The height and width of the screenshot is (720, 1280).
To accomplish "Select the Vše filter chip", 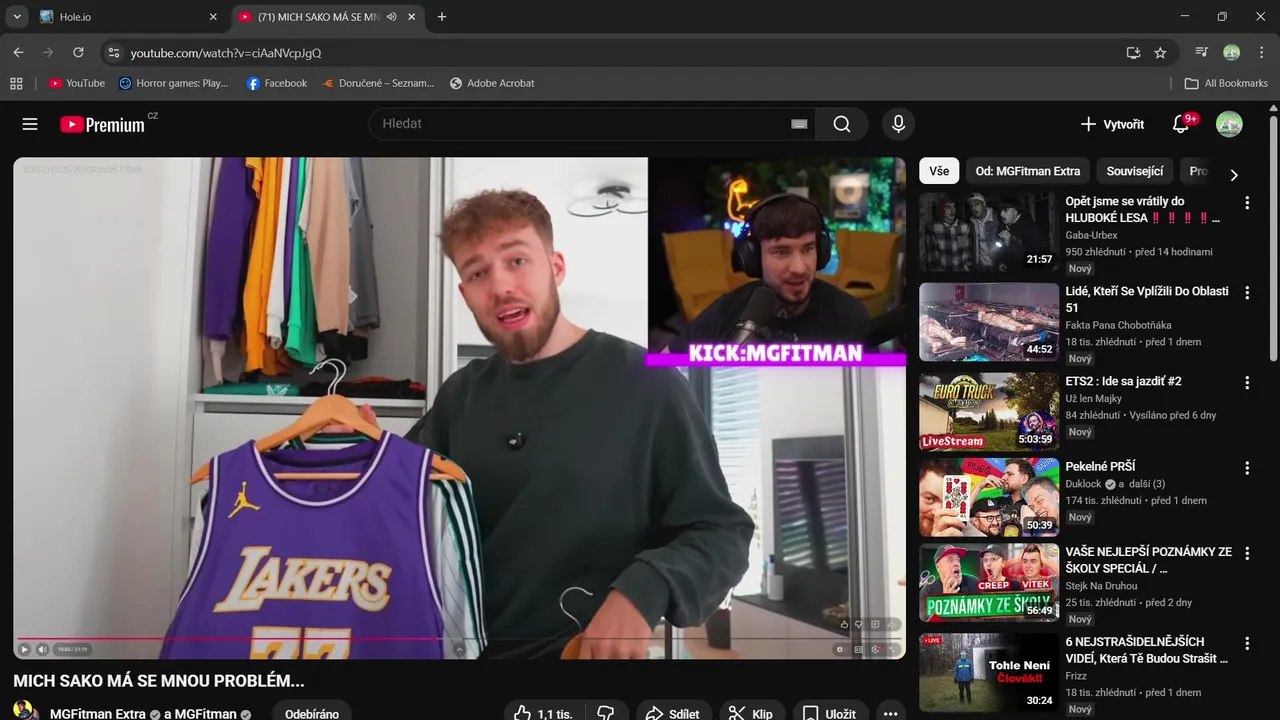I will click(x=939, y=171).
